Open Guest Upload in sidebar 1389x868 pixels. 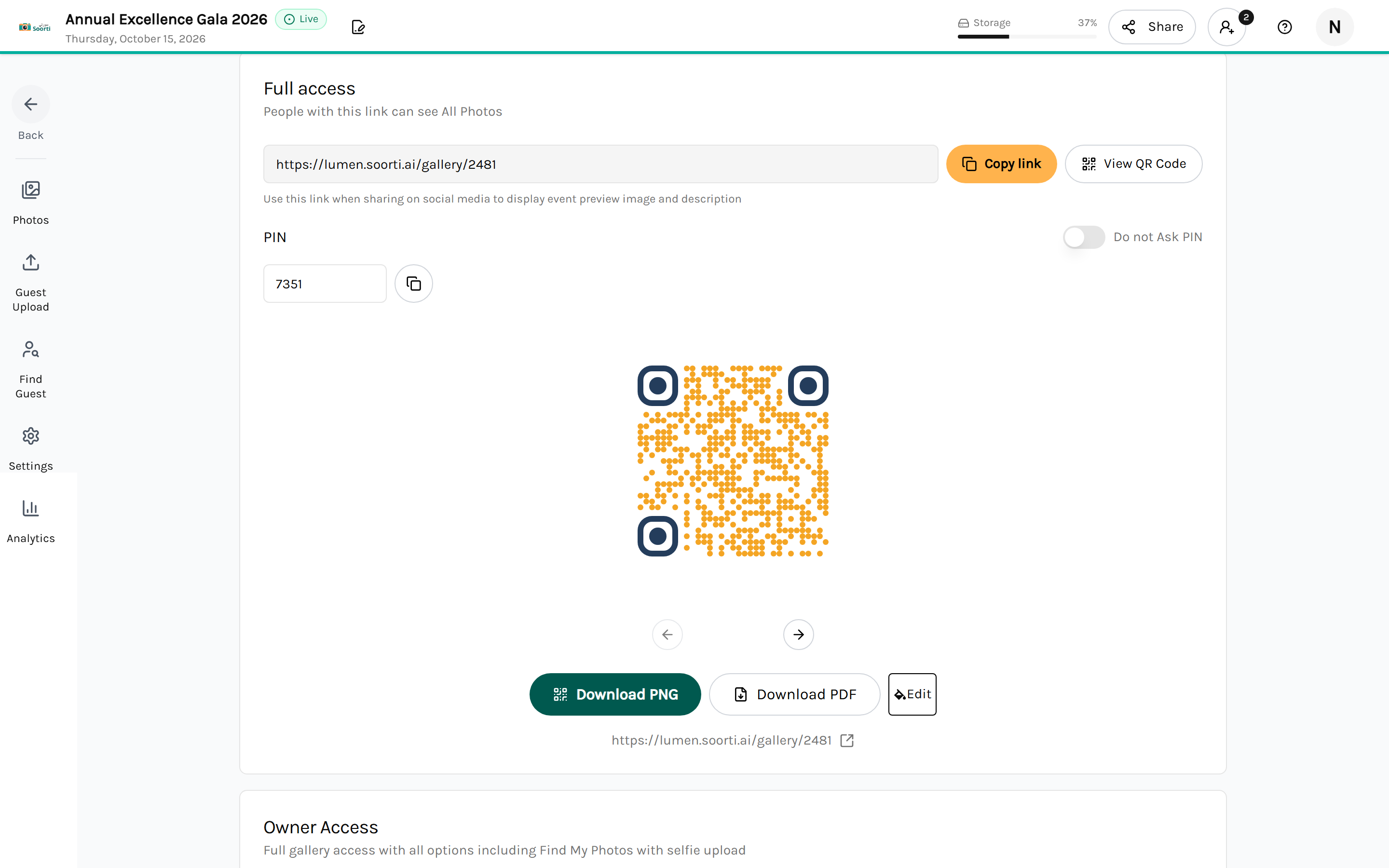[x=31, y=283]
